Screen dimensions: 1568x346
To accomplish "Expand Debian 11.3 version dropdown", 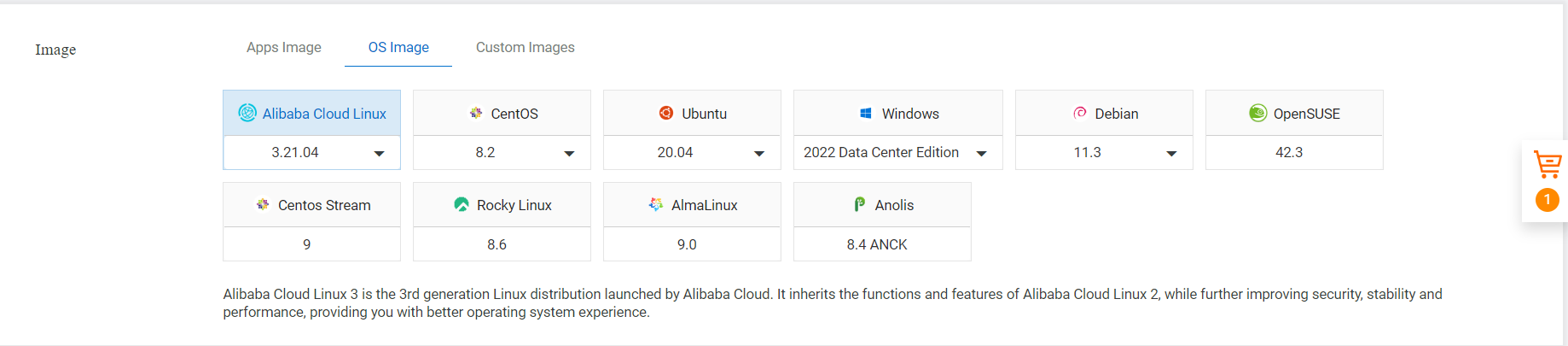I will pyautogui.click(x=1104, y=153).
